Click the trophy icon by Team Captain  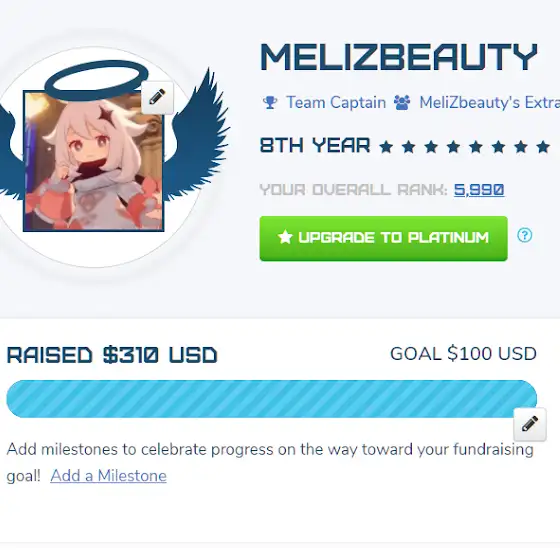point(270,102)
